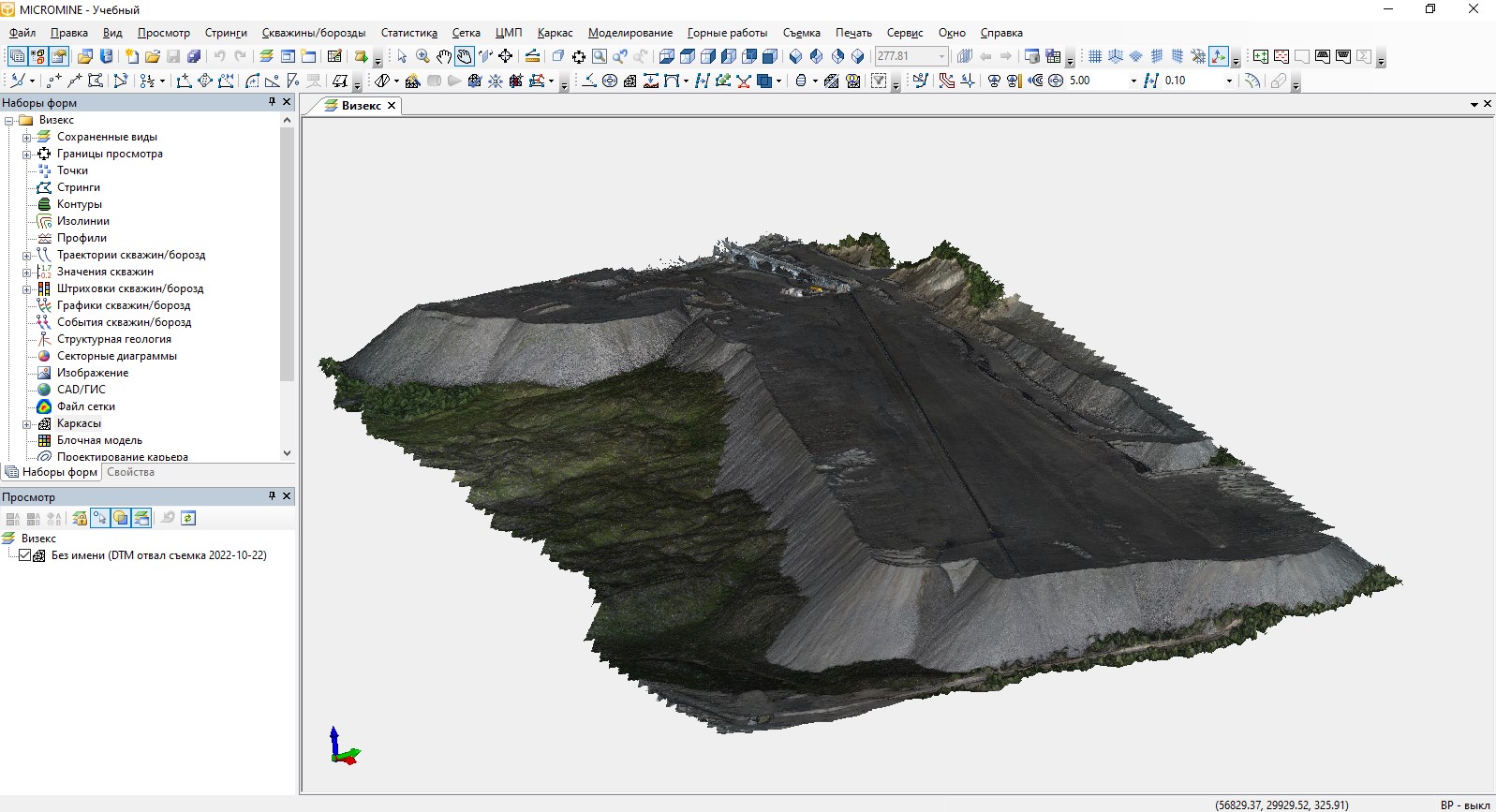Toggle the third highlighted pane button
This screenshot has width=1496, height=812.
pyautogui.click(x=58, y=56)
